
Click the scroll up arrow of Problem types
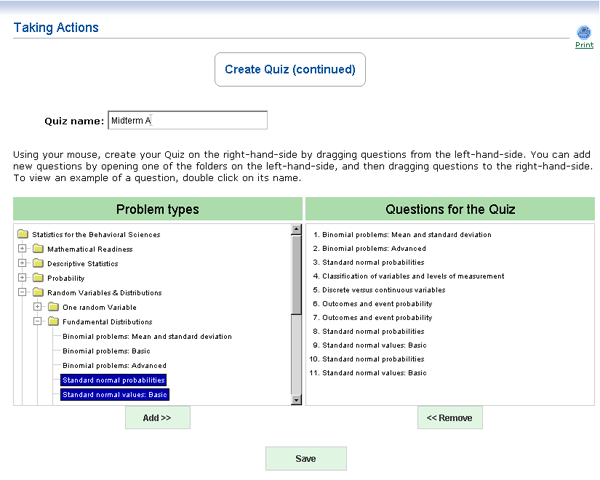coord(296,230)
